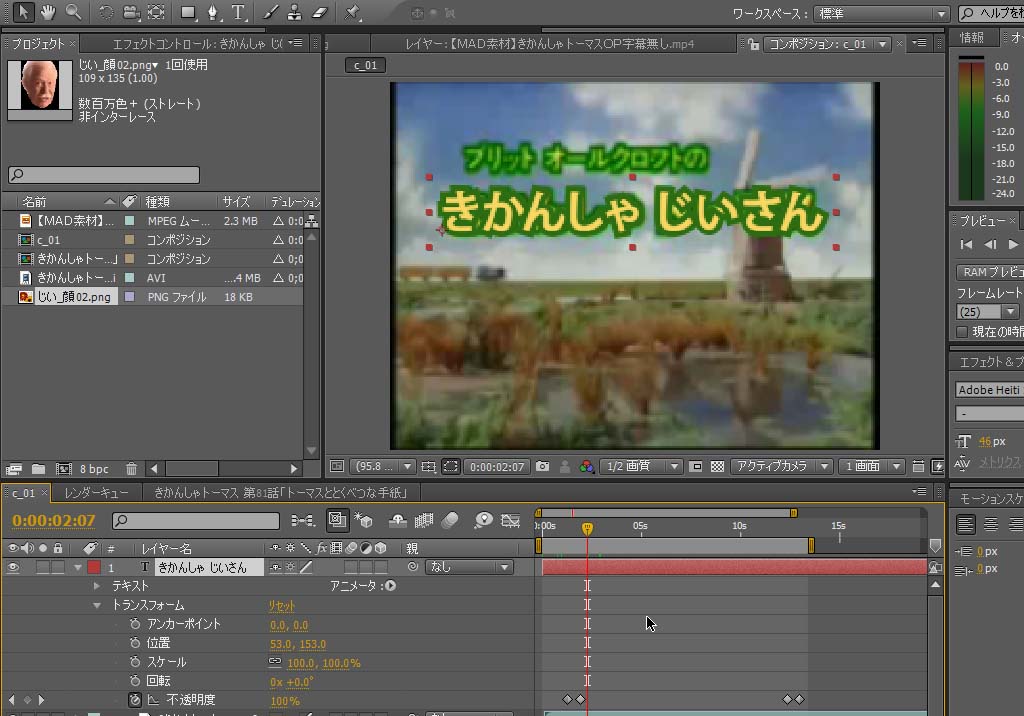
Task: Open Composition Mini-Flowchart in timeline
Action: point(302,521)
